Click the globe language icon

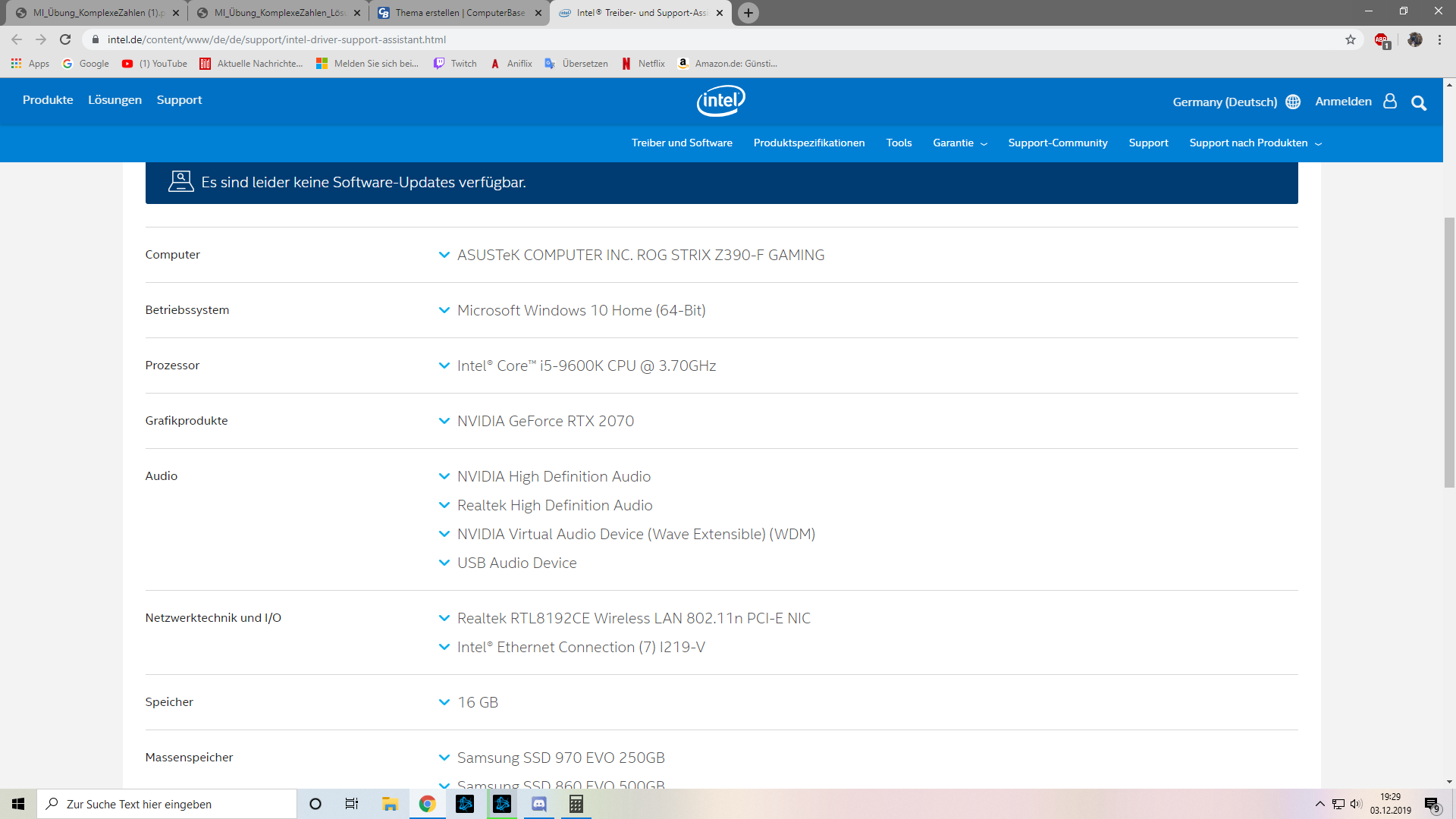1293,102
